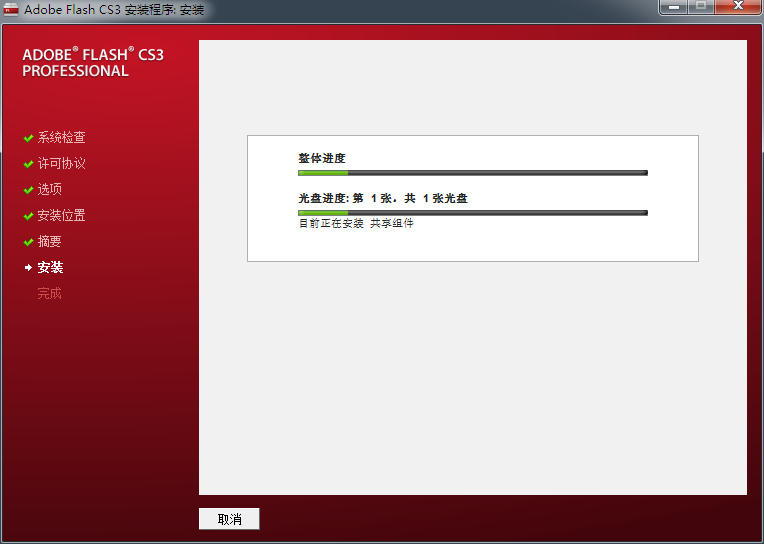Click green checkmark beside 安装位置

[28, 216]
